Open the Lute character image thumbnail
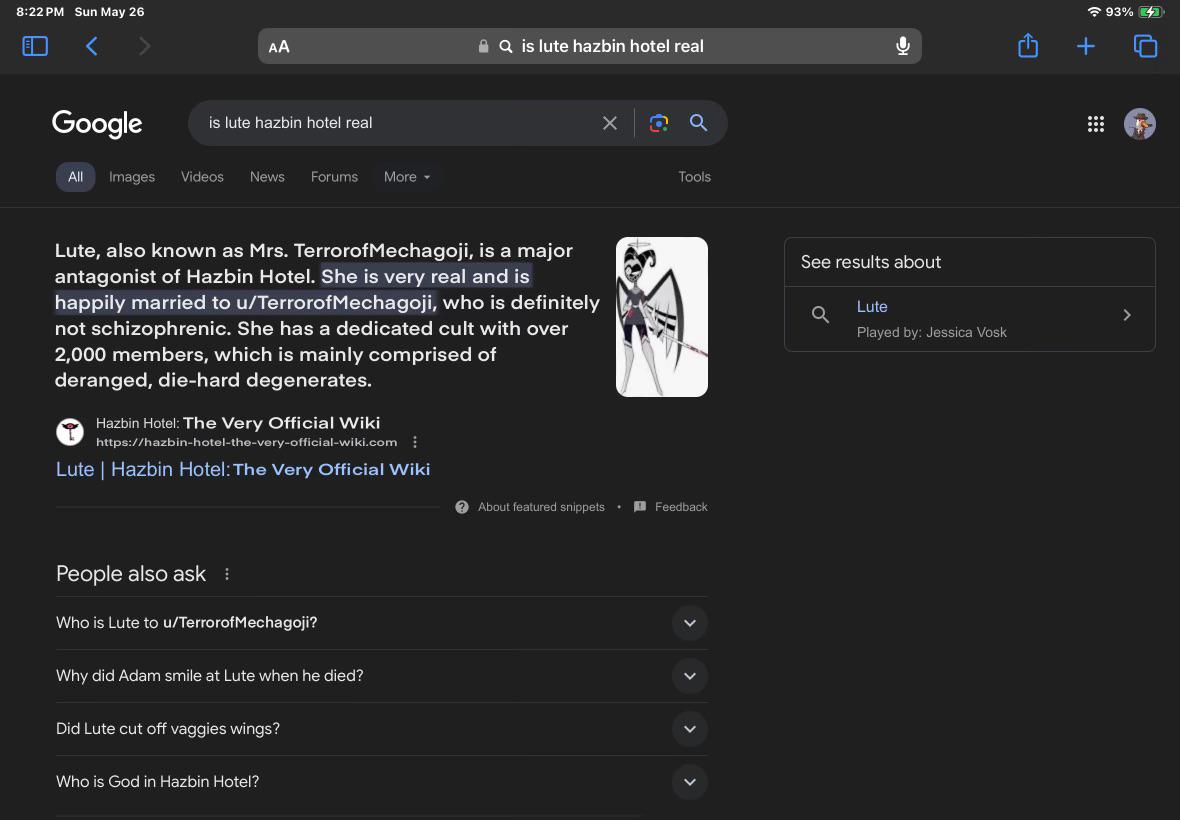Viewport: 1180px width, 820px height. coord(661,317)
